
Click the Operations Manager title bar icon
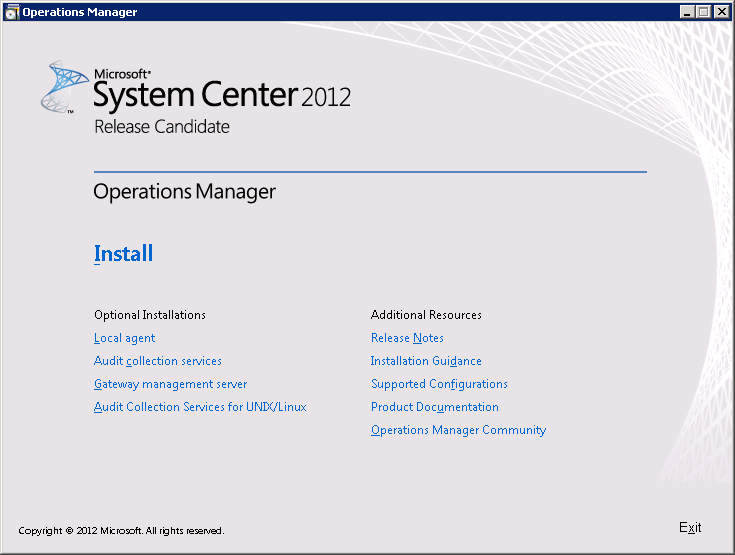tap(12, 12)
